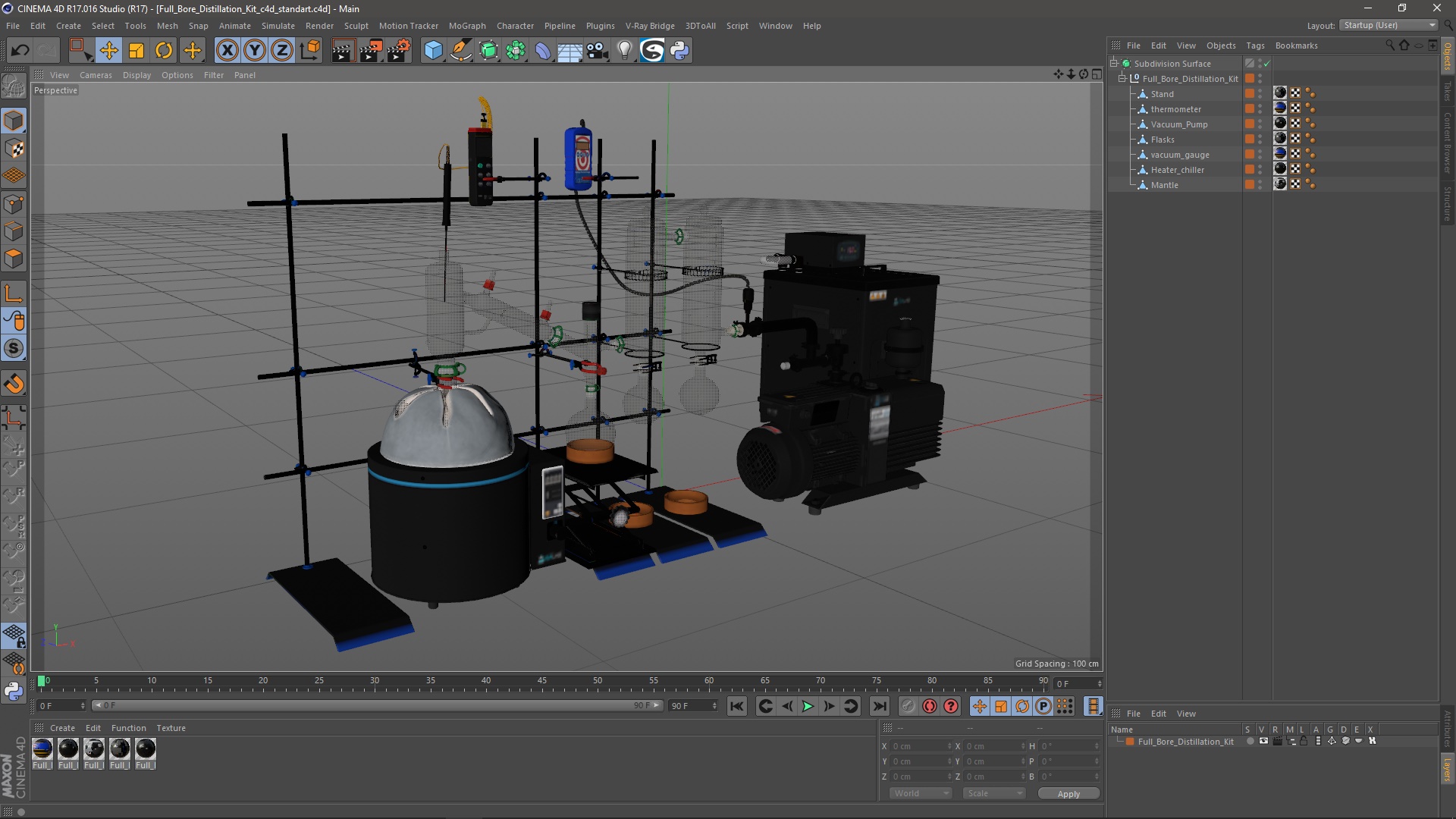The height and width of the screenshot is (819, 1456).
Task: Open Edit Render Settings icon
Action: (398, 51)
